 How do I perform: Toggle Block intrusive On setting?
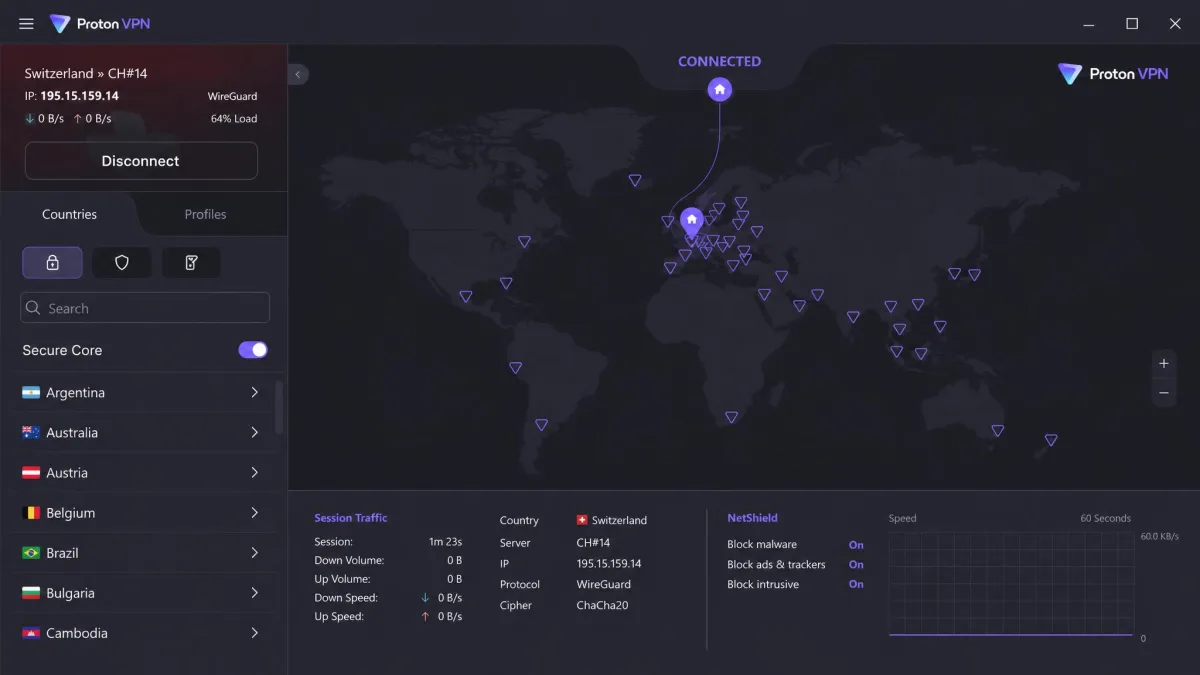pos(856,585)
